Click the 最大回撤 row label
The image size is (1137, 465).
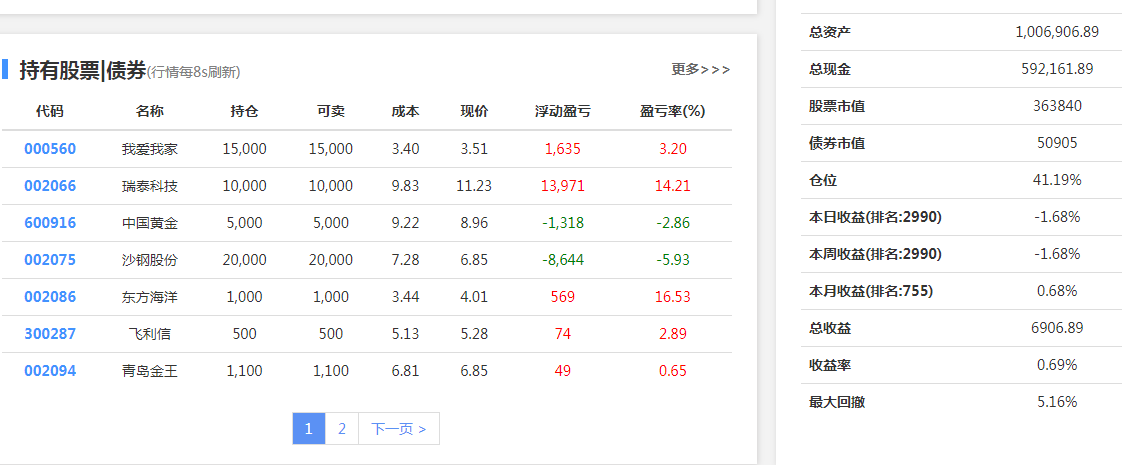click(x=837, y=402)
